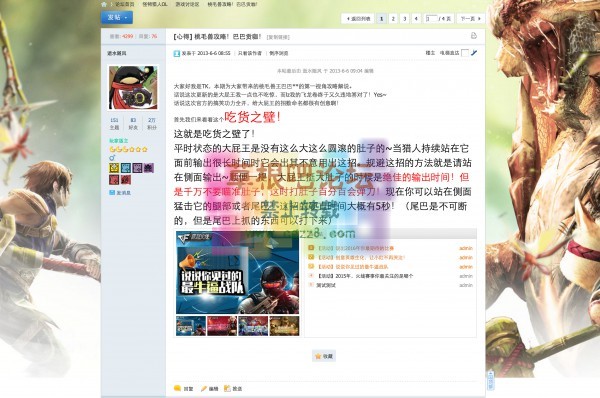
Task: Open first breadcrumb link after home icon
Action: 125,4
